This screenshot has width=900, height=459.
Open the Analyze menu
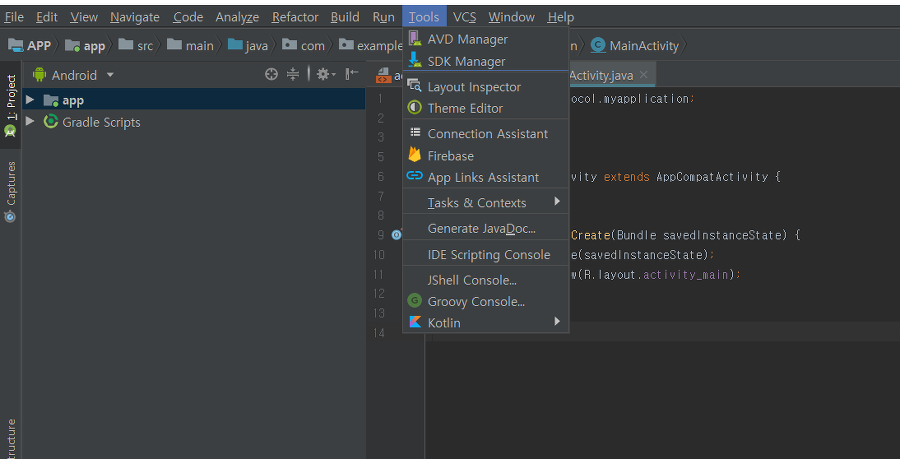(237, 17)
